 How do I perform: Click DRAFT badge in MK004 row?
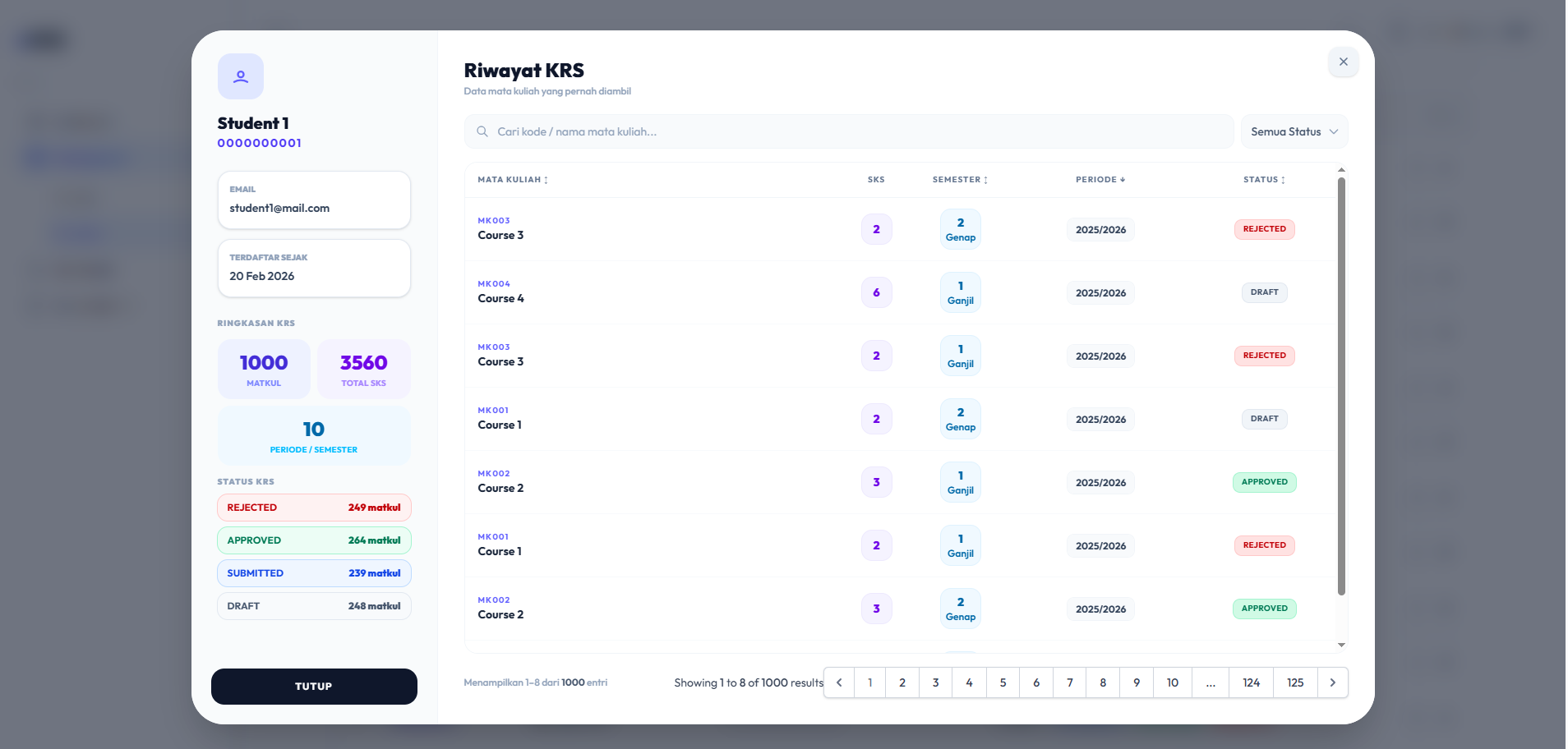point(1264,292)
